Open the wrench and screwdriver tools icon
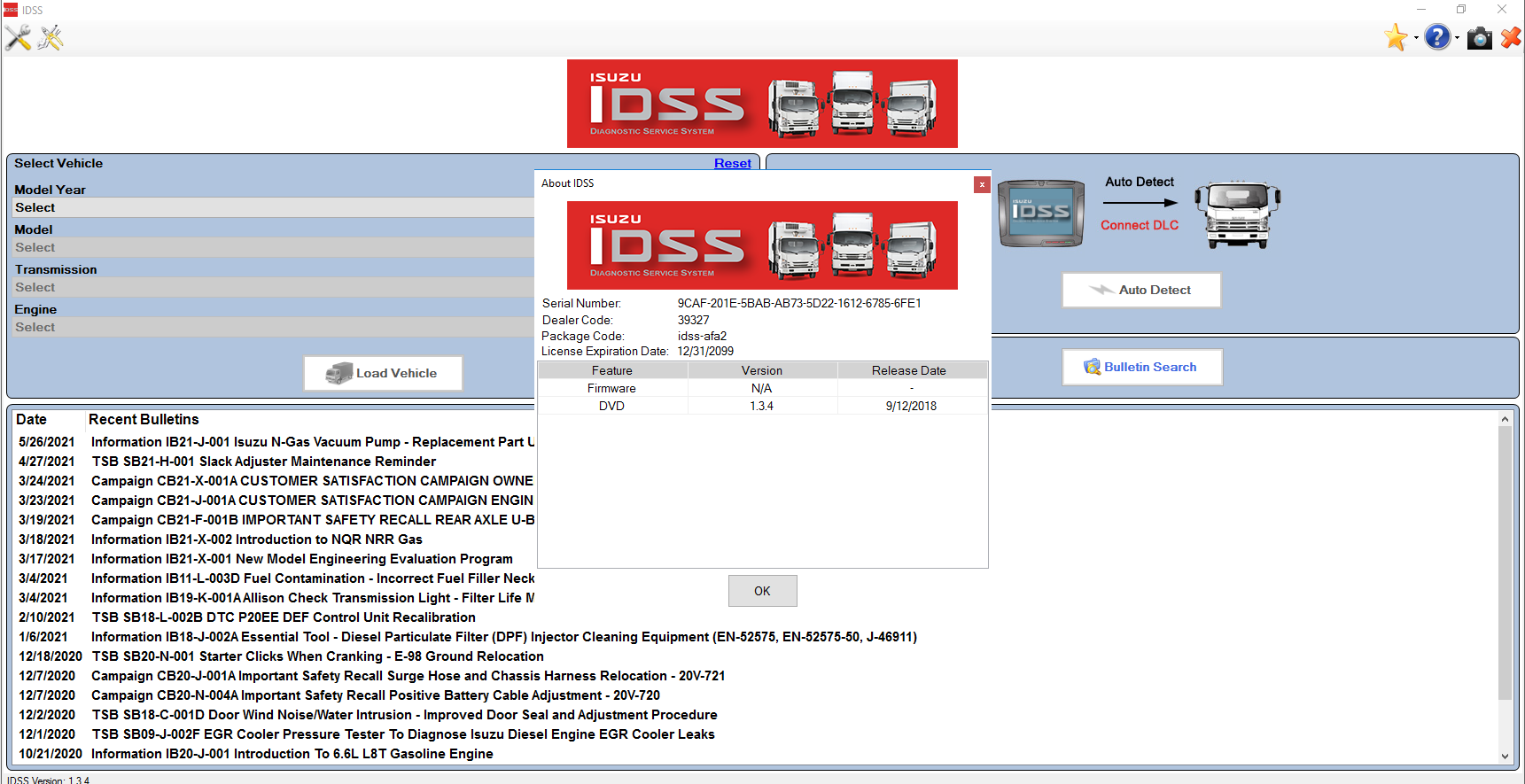This screenshot has width=1525, height=784. [x=18, y=37]
